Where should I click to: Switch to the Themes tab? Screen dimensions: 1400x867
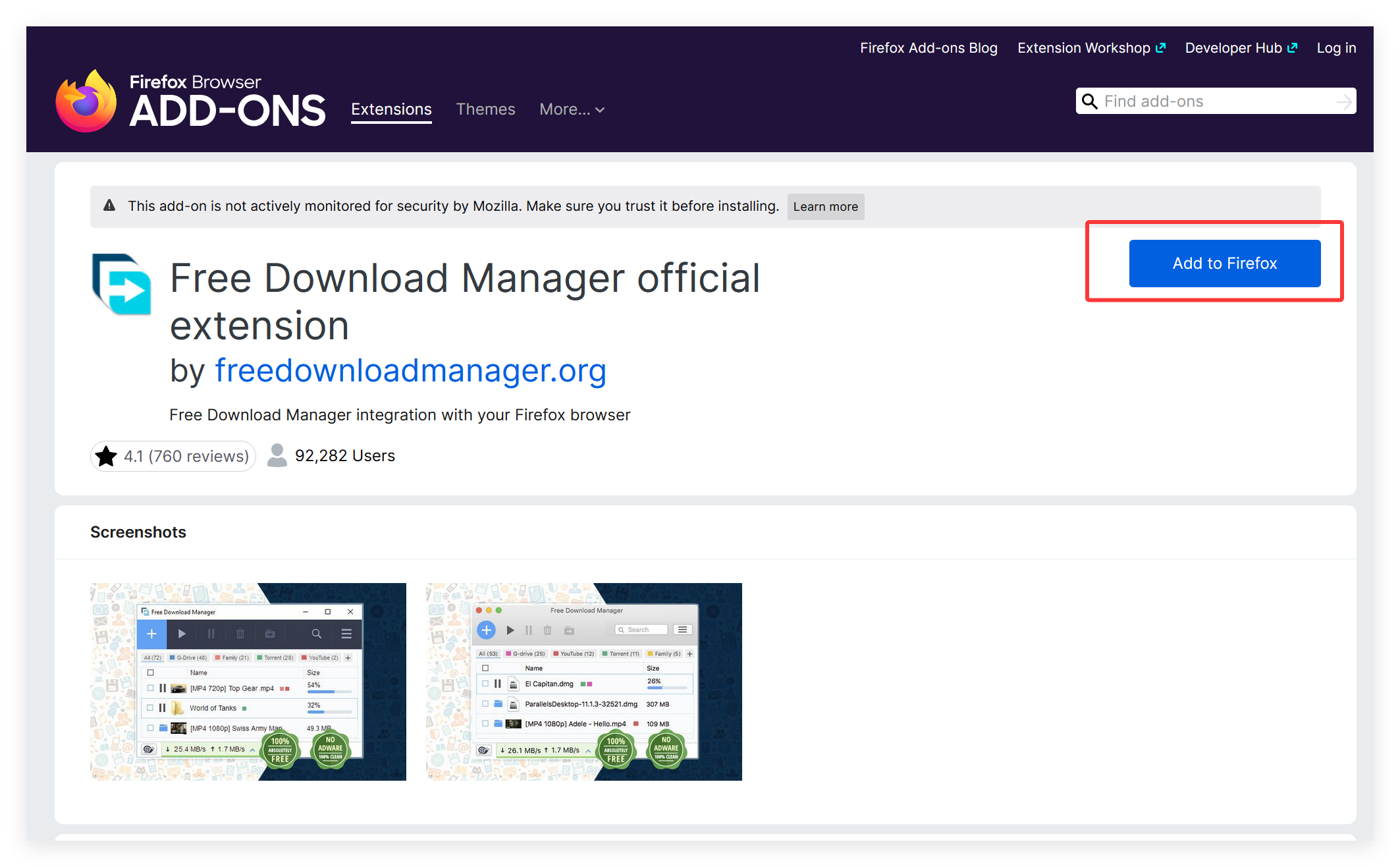tap(485, 109)
